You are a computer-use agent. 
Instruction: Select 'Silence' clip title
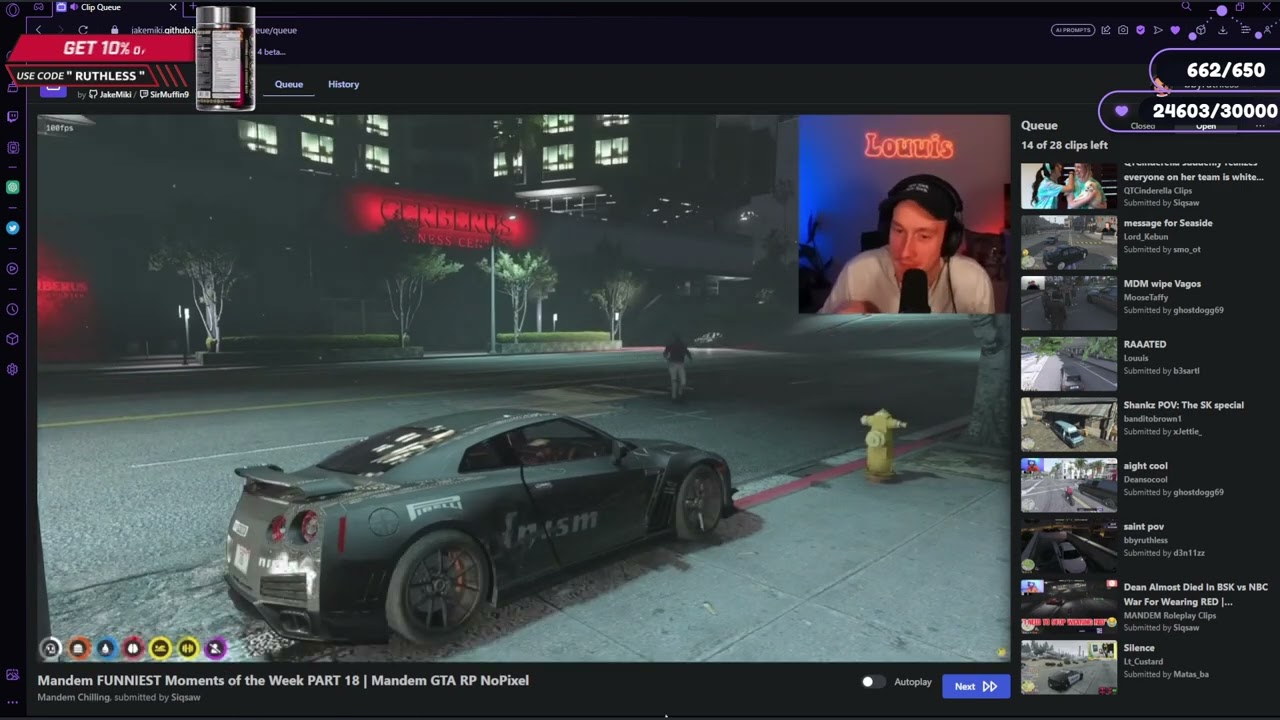(1139, 648)
